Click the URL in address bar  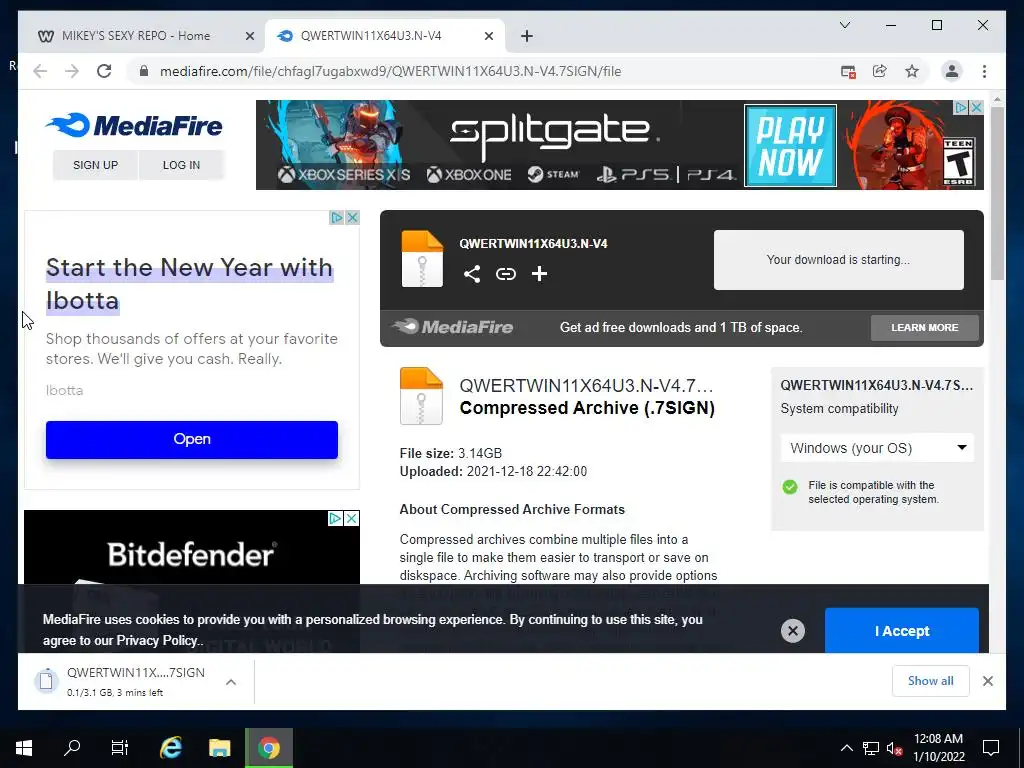[x=390, y=71]
